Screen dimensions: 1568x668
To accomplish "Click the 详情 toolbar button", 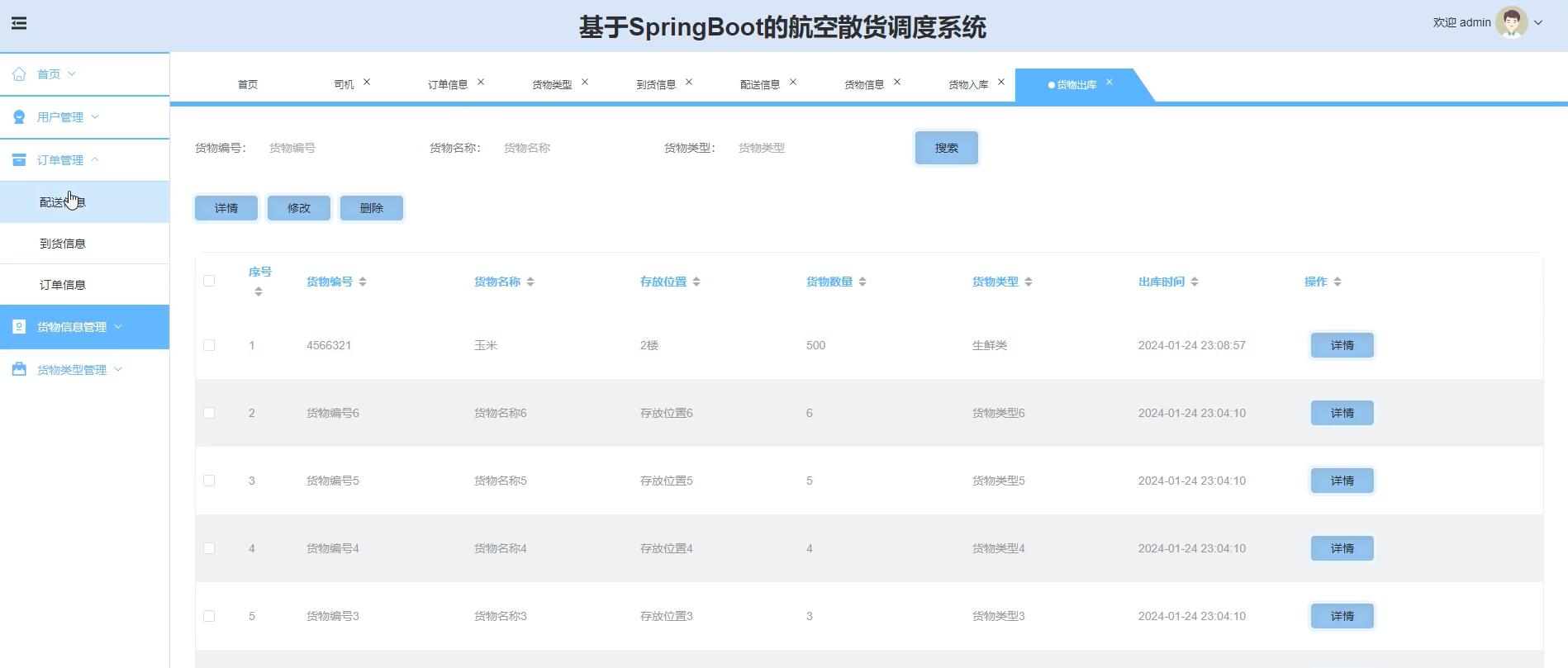I will tap(226, 208).
